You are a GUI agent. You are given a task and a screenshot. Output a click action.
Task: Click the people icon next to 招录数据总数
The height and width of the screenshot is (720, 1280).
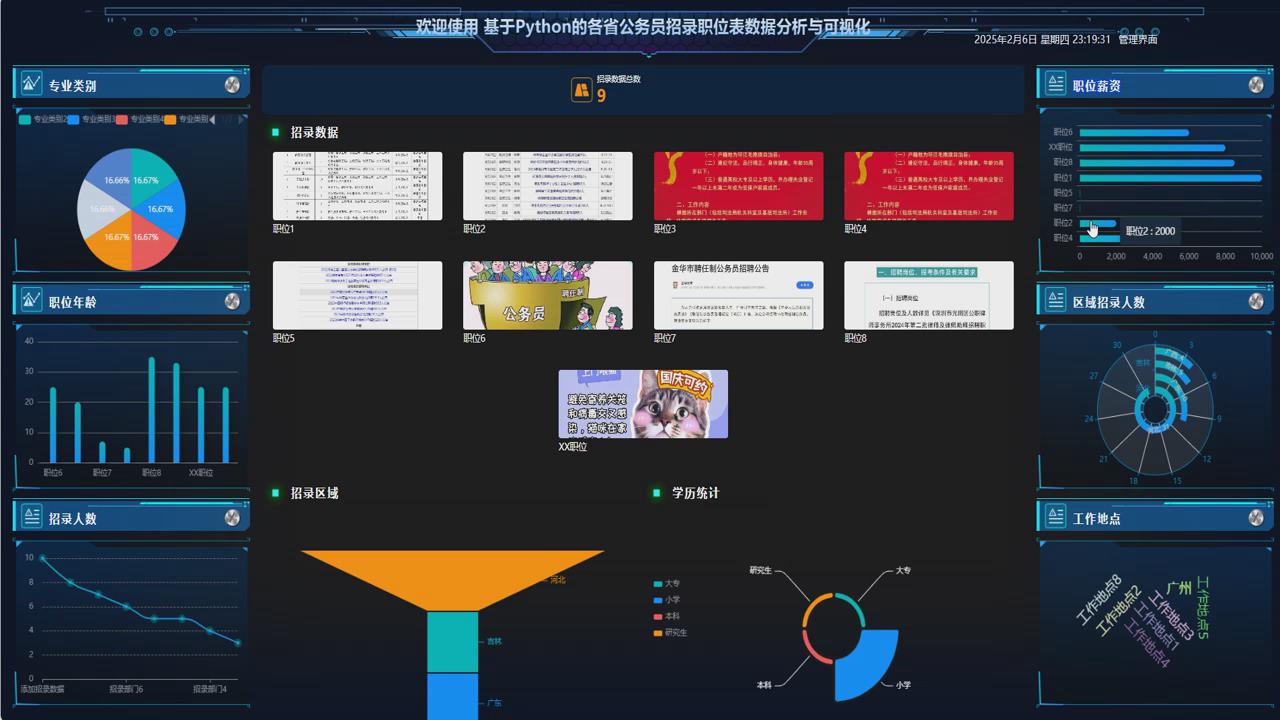click(x=583, y=89)
